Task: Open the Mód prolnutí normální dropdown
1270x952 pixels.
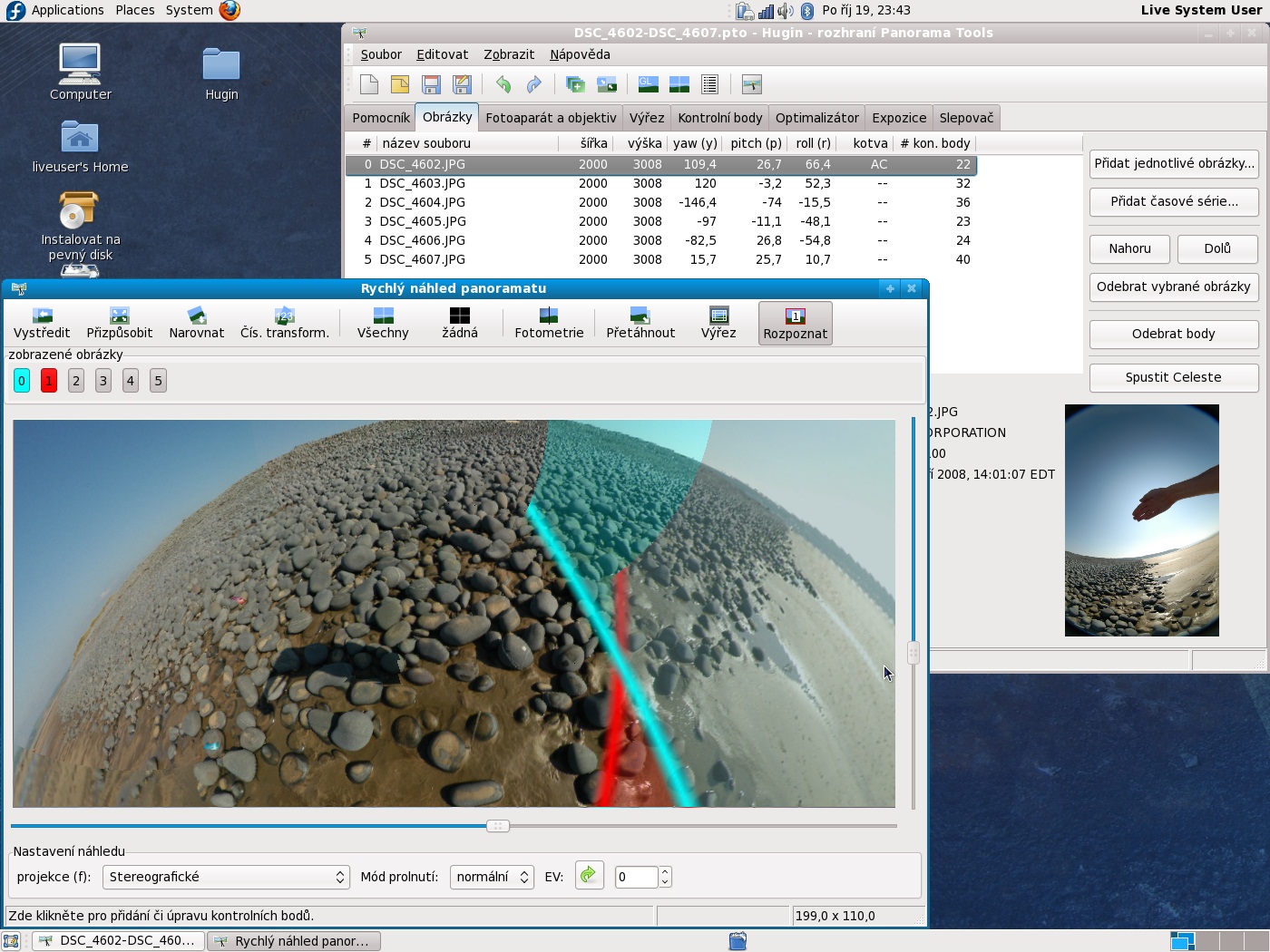Action: [492, 877]
